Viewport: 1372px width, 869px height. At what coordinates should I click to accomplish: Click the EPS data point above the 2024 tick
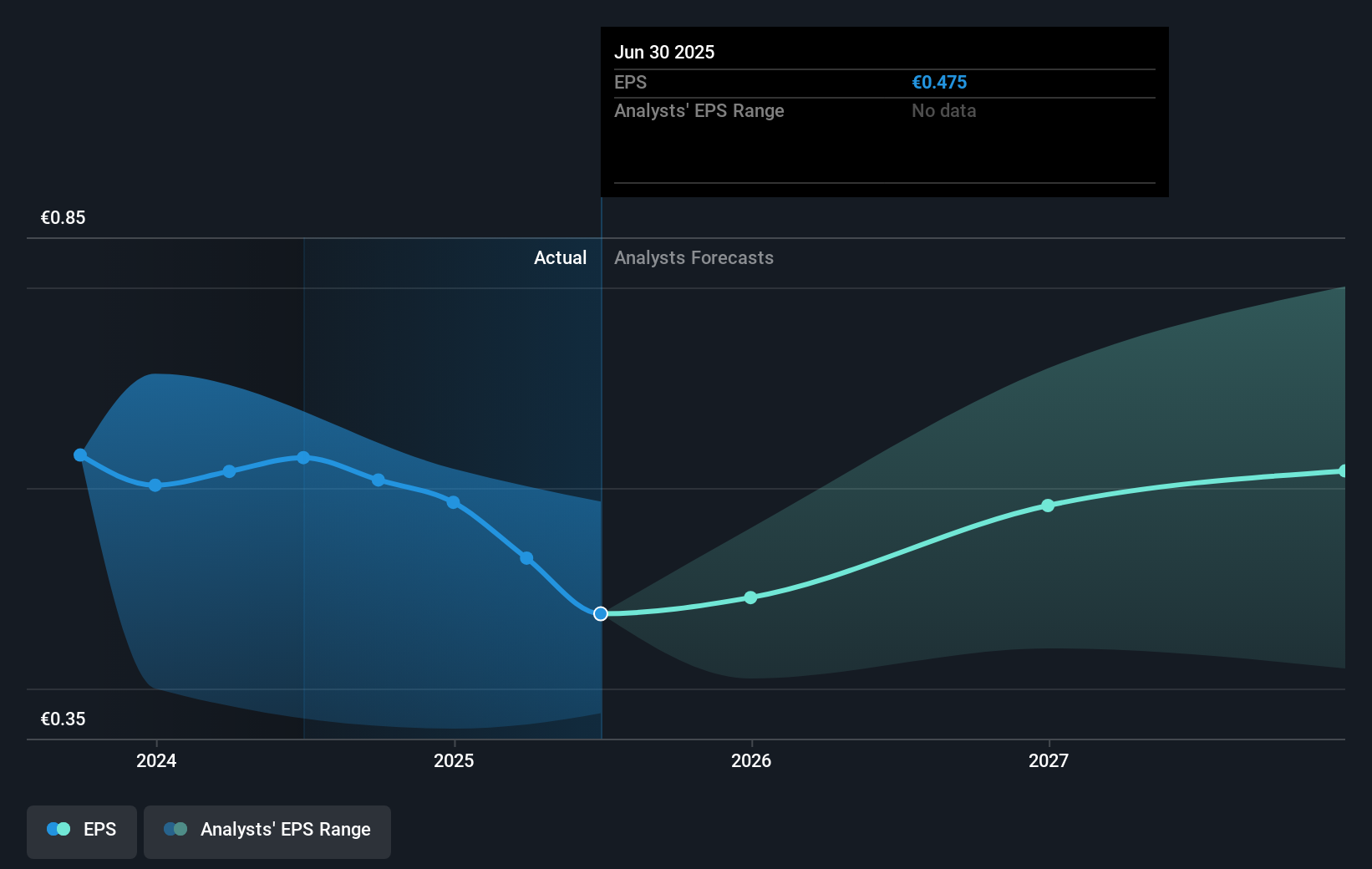coord(155,485)
